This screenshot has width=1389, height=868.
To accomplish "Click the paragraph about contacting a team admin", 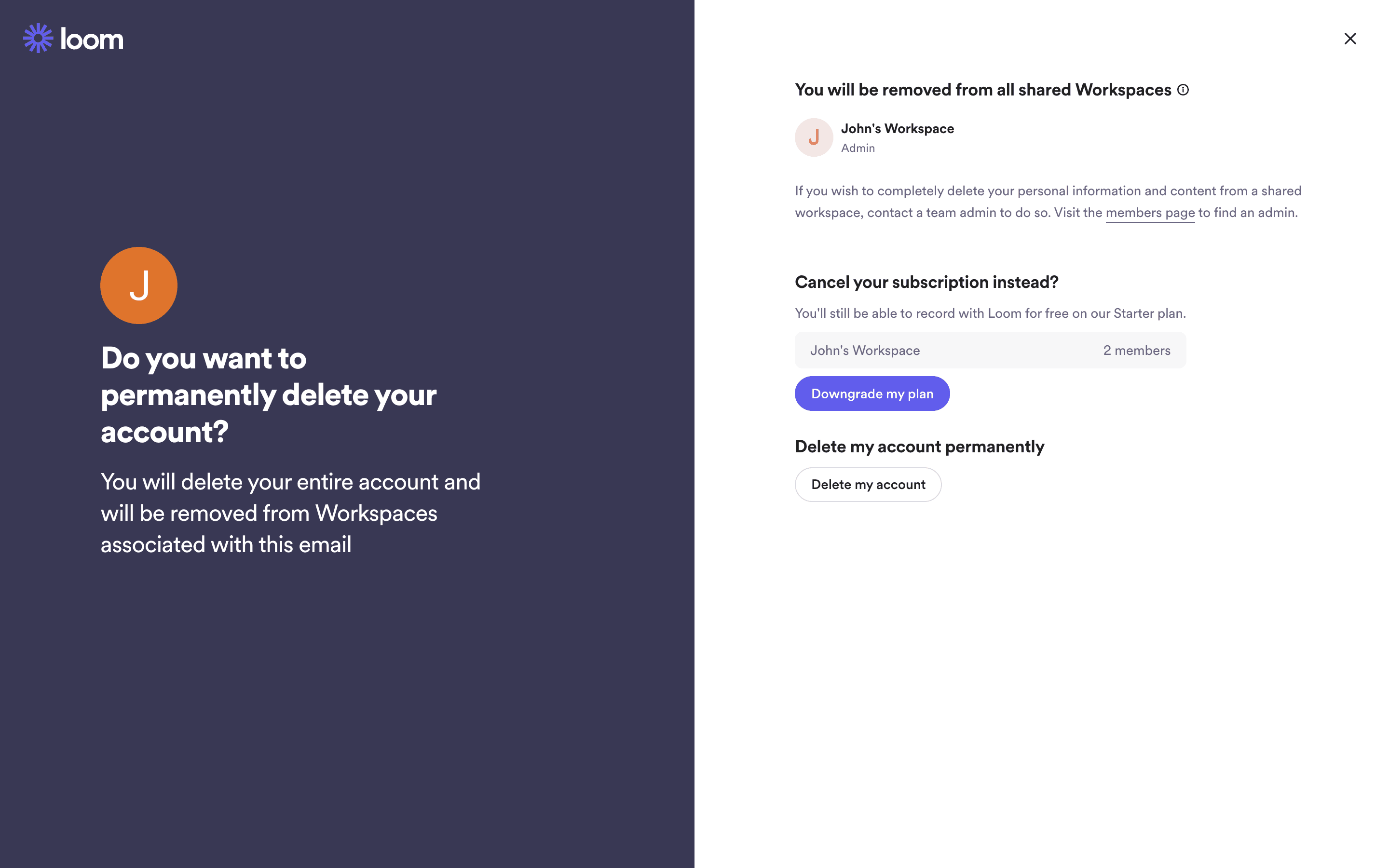I will click(1048, 202).
